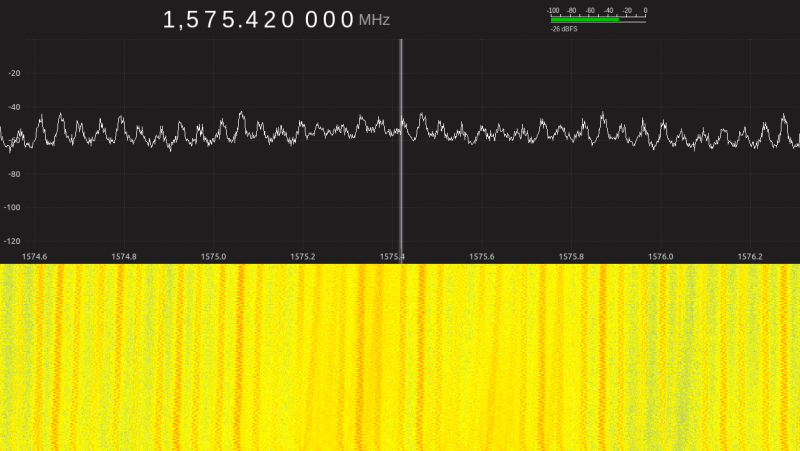
Task: Click the digit 2 in the frequency readout
Action: 267,20
